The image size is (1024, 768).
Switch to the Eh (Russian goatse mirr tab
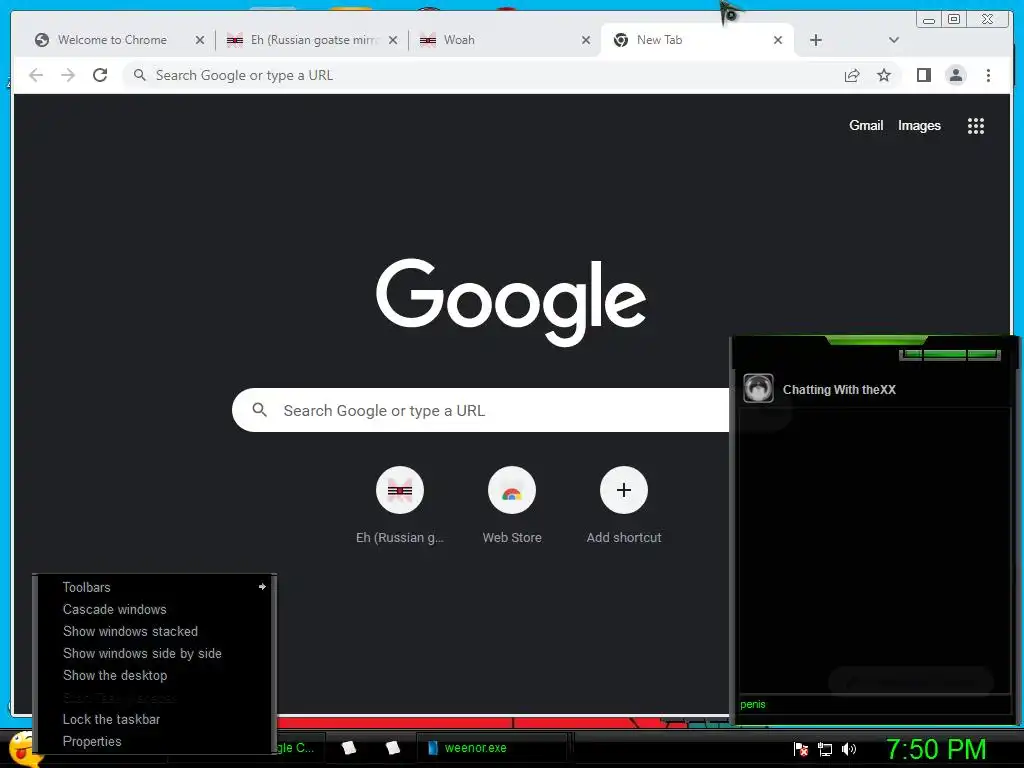(312, 40)
